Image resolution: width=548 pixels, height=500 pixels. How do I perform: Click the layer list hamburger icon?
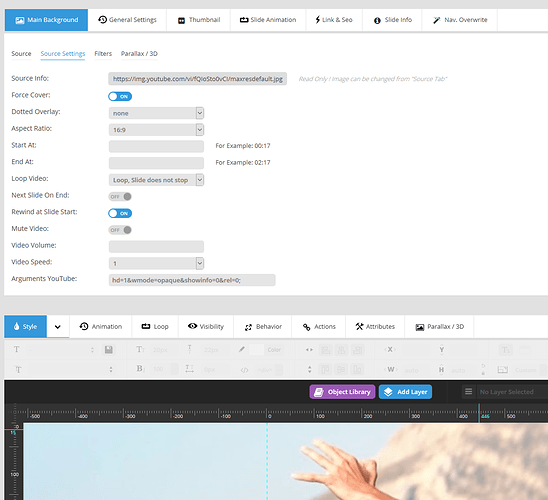coord(469,391)
